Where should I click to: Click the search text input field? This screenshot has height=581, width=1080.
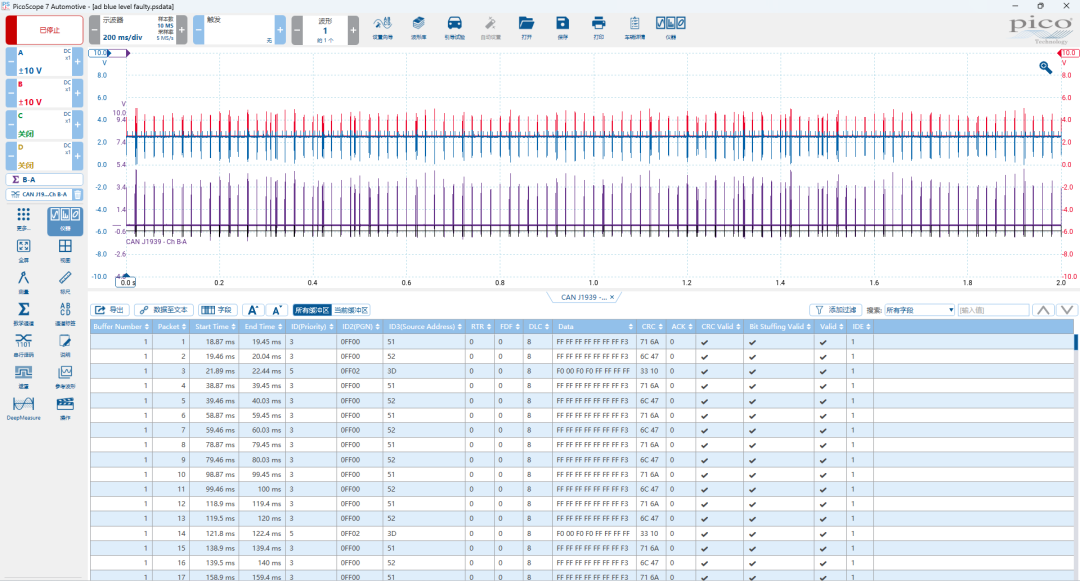(x=991, y=310)
